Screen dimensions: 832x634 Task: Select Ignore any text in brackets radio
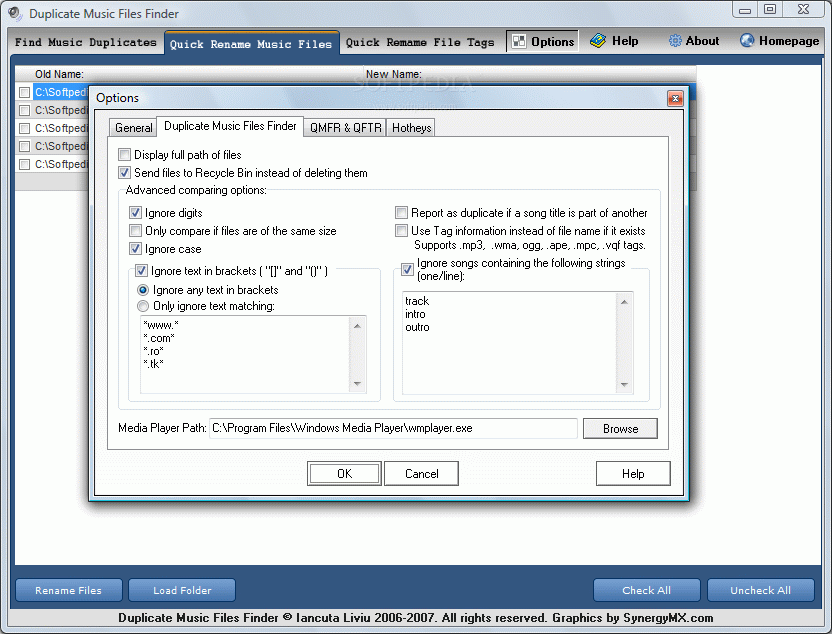point(143,290)
